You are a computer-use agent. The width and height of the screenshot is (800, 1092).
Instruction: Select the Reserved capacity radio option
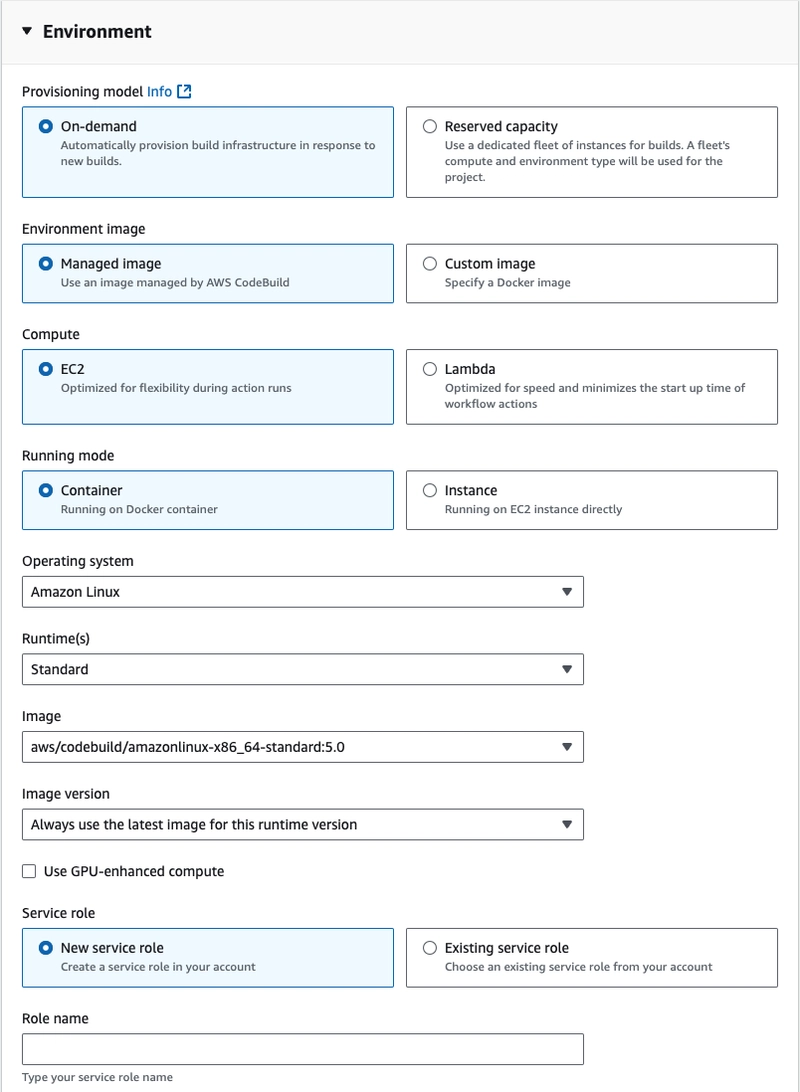pyautogui.click(x=430, y=126)
